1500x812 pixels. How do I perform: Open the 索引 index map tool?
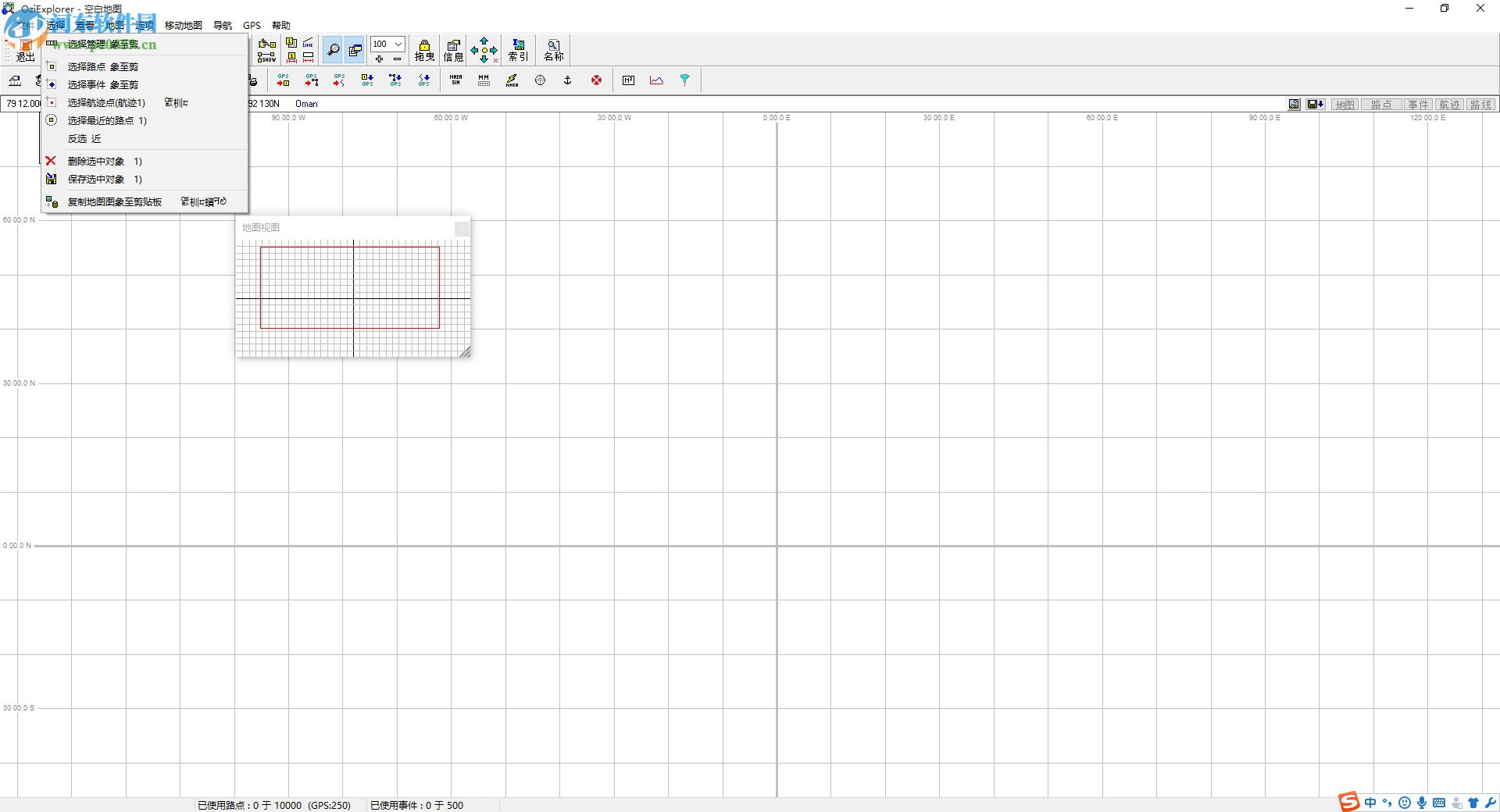tap(518, 50)
